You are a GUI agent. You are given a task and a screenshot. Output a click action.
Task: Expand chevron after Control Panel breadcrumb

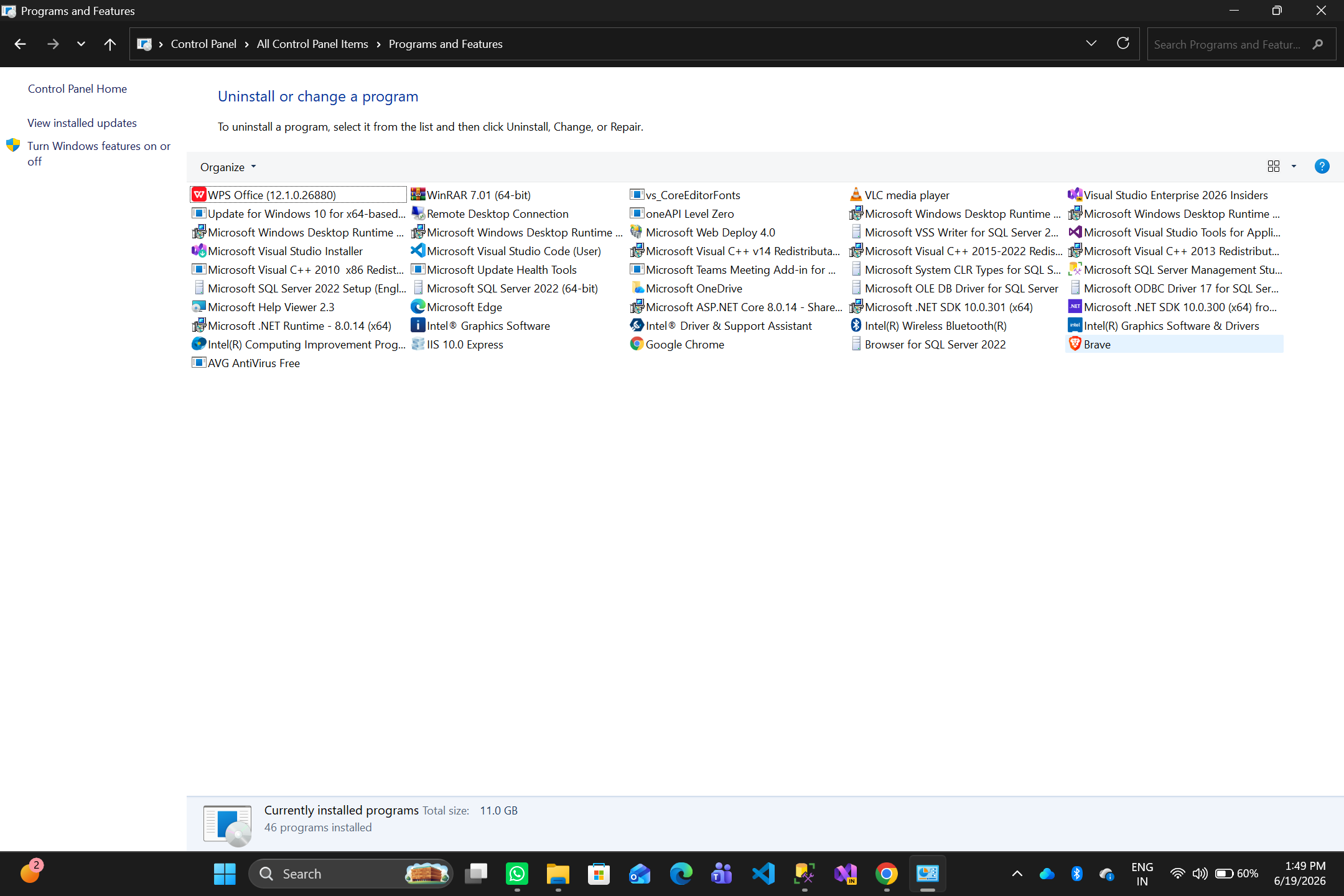coord(246,44)
